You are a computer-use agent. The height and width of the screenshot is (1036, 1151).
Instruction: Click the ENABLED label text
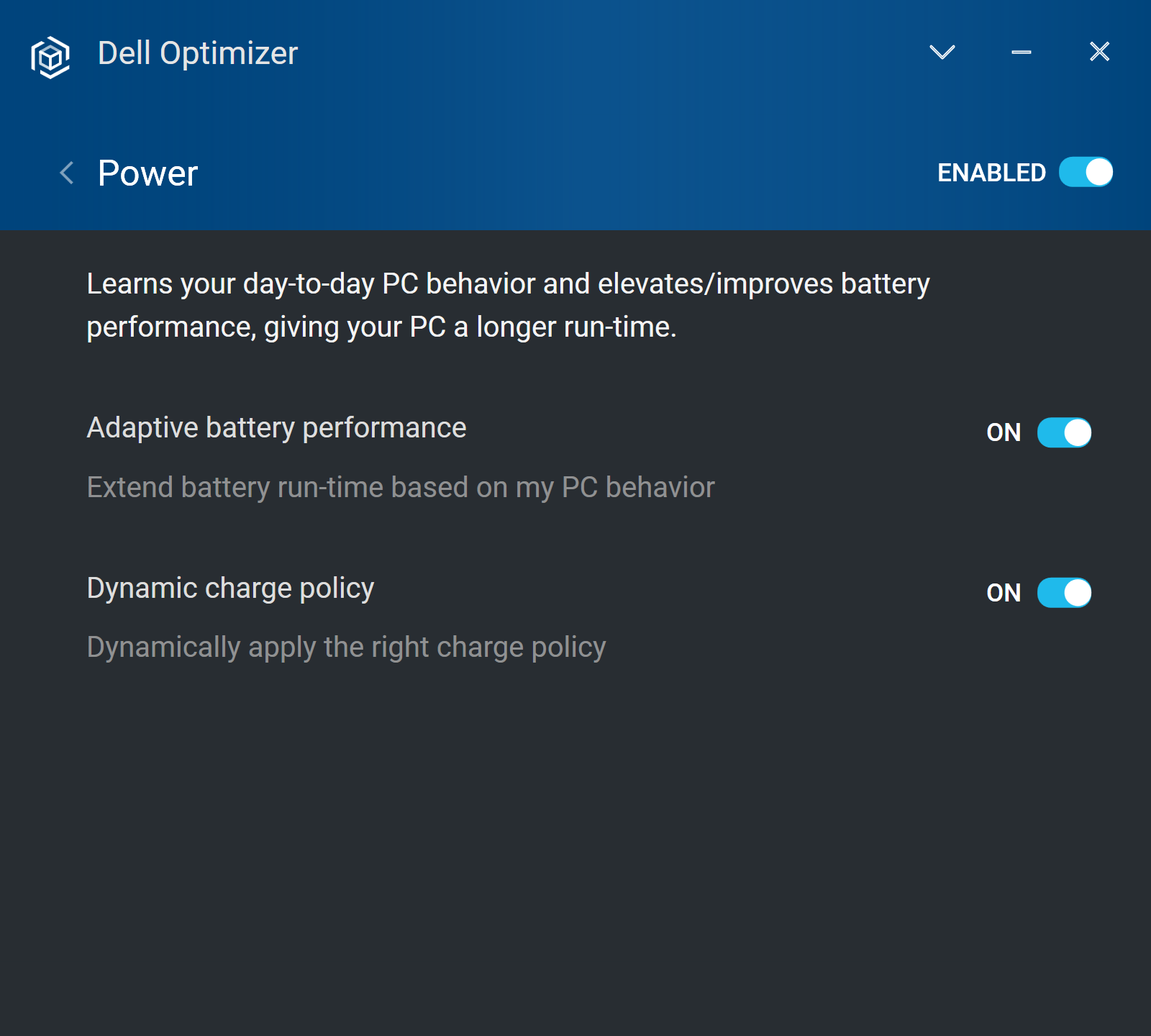pyautogui.click(x=991, y=173)
